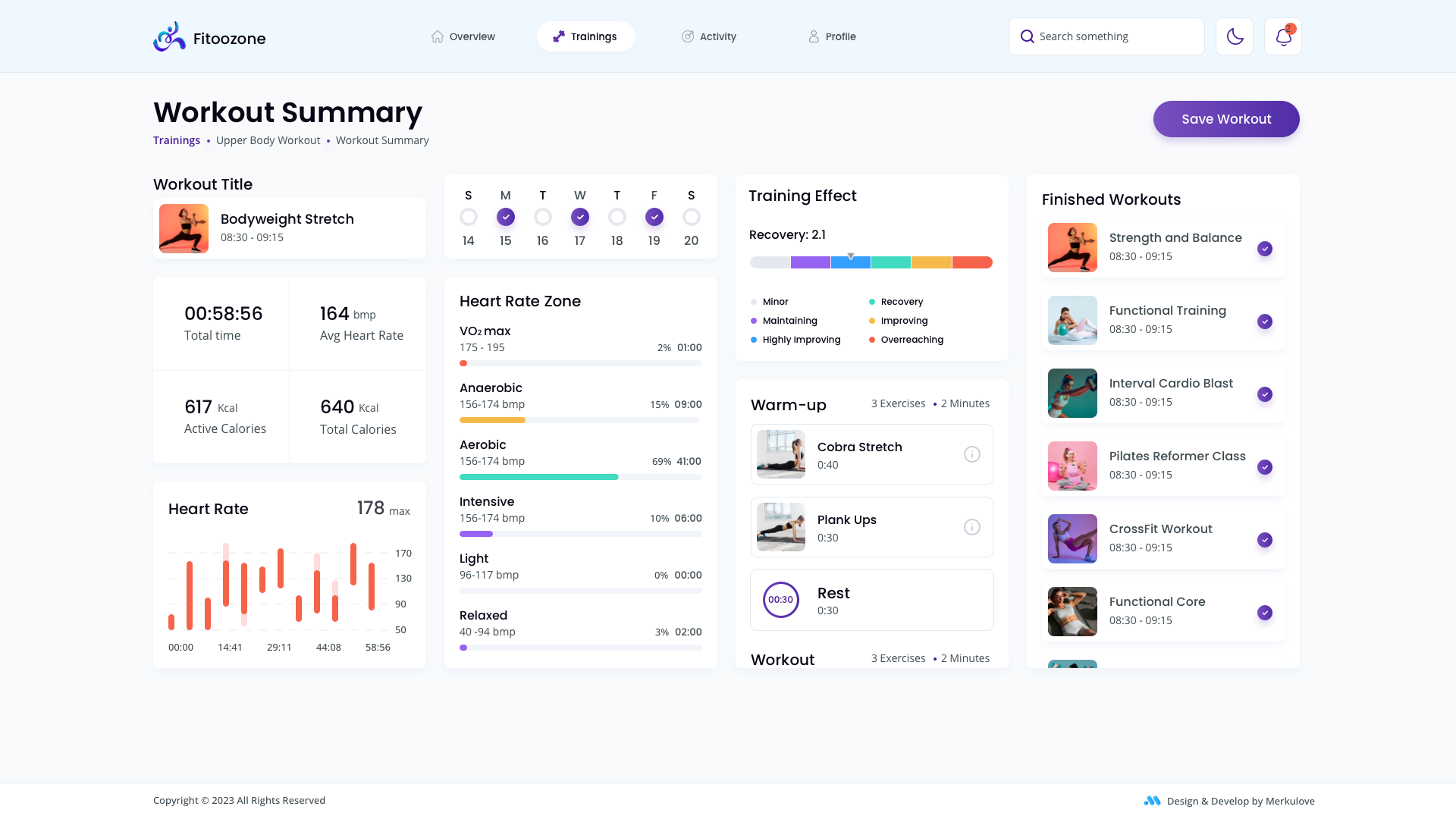Uncheck Monday the 15th in the week tracker
Image resolution: width=1456 pixels, height=819 pixels.
click(x=505, y=216)
